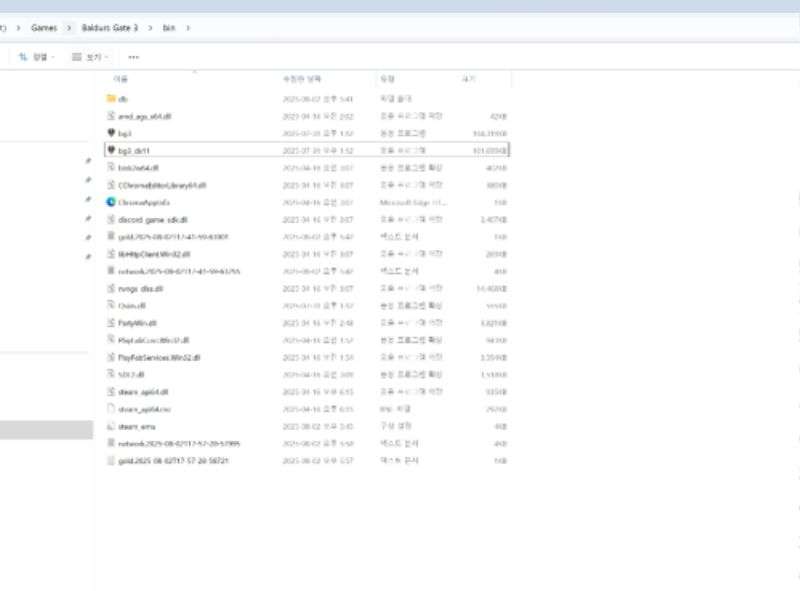Image resolution: width=800 pixels, height=591 pixels.
Task: Click the bg3 application heart icon
Action: 111,133
